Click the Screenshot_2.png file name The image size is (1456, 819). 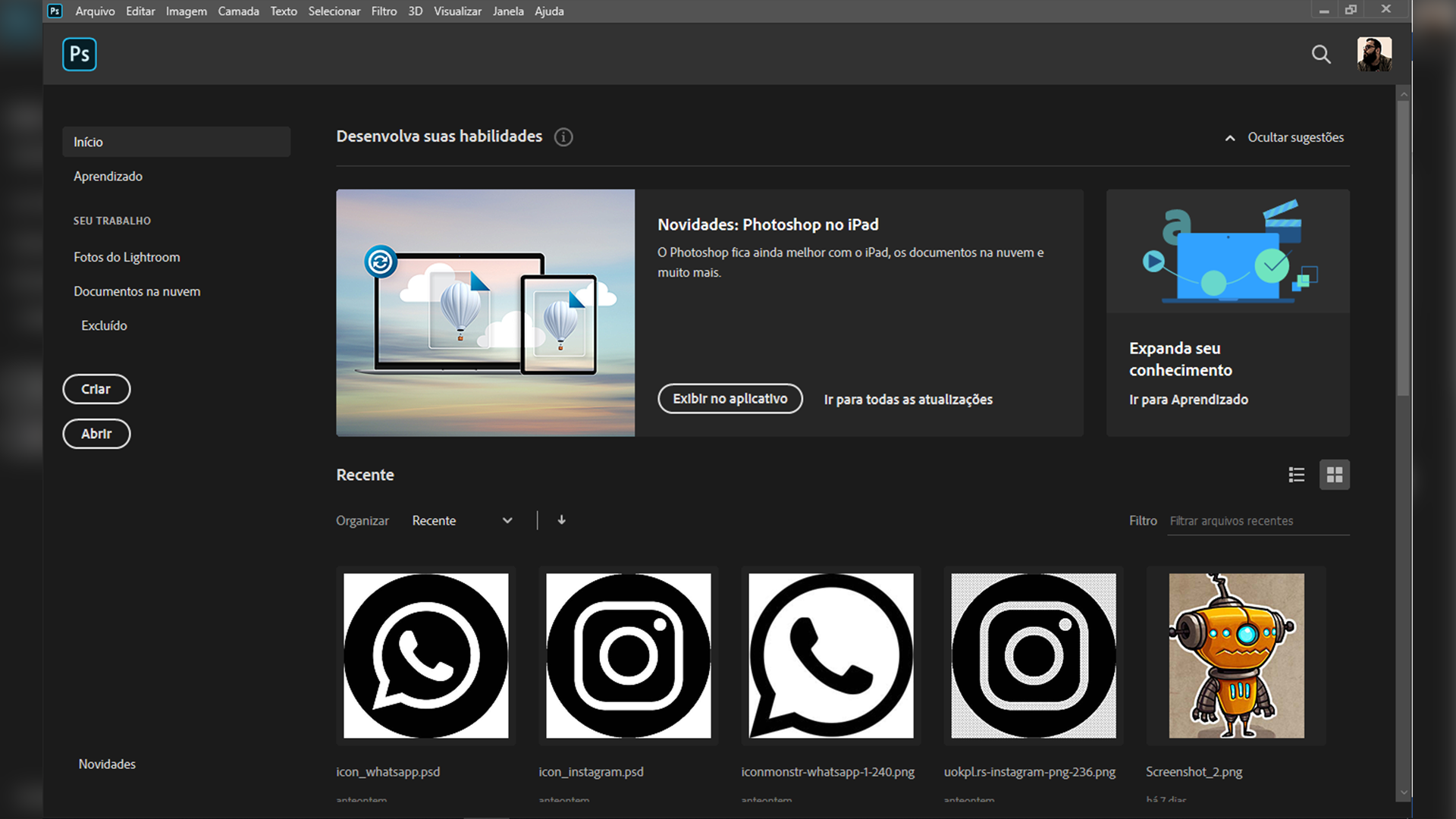(x=1194, y=772)
